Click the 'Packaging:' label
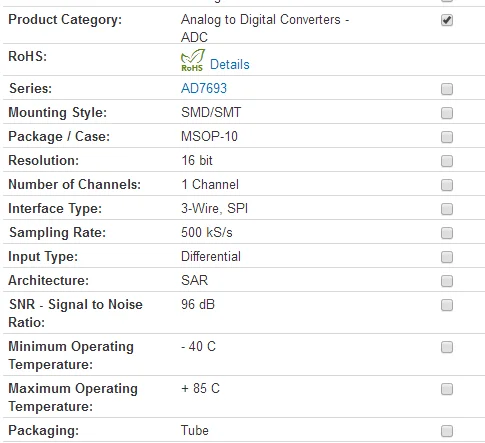This screenshot has height=443, width=485. (x=44, y=431)
